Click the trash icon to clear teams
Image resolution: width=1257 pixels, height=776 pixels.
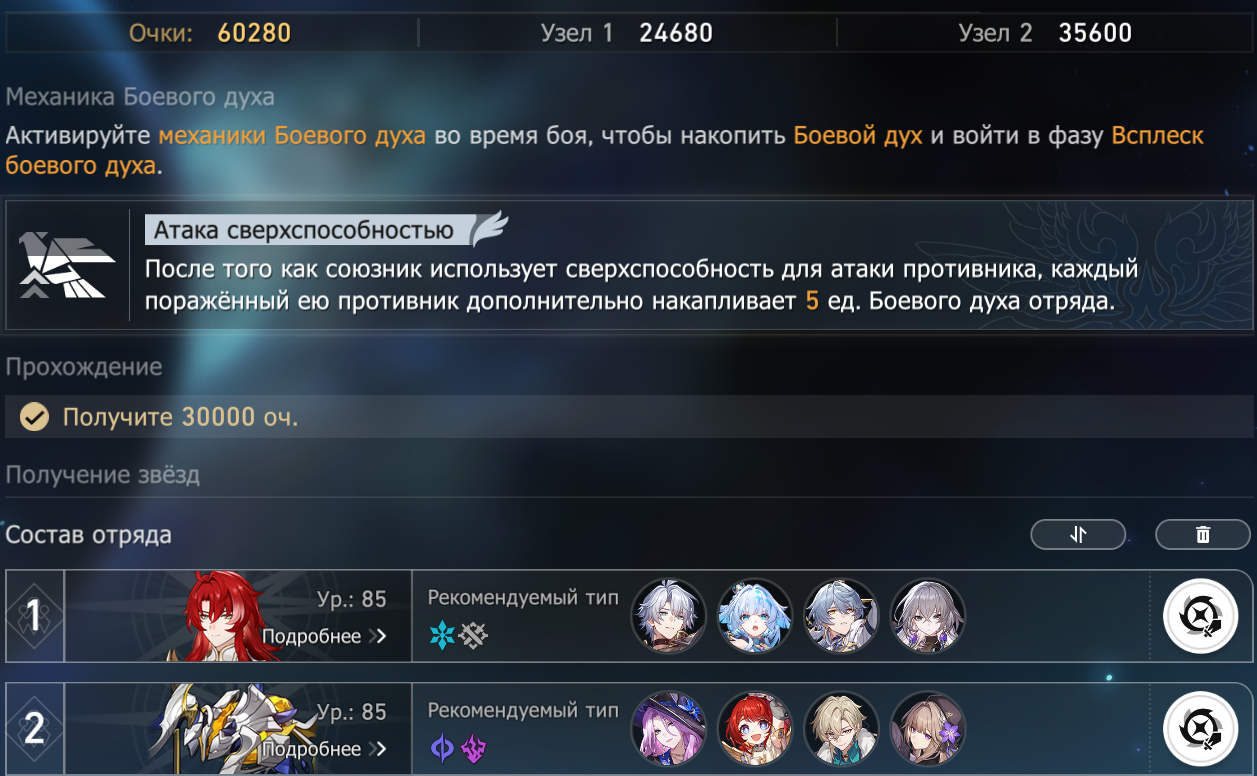click(x=1203, y=535)
